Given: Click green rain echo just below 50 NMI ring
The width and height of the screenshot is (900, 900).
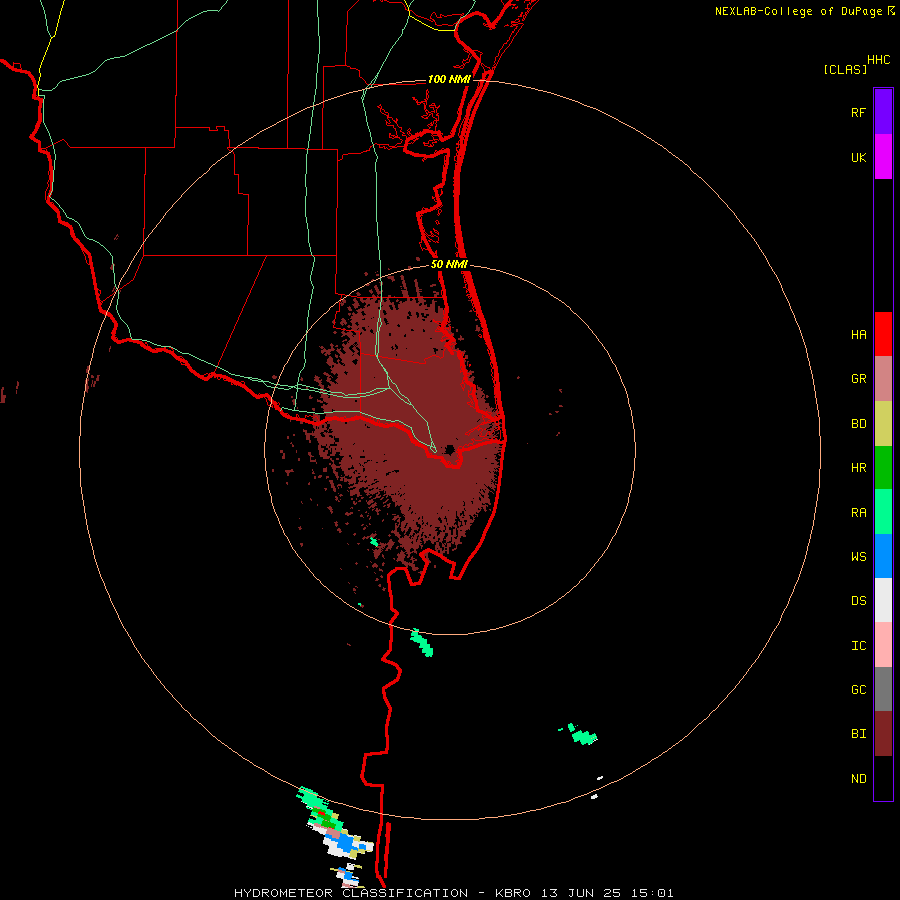Looking at the screenshot, I should pyautogui.click(x=422, y=642).
